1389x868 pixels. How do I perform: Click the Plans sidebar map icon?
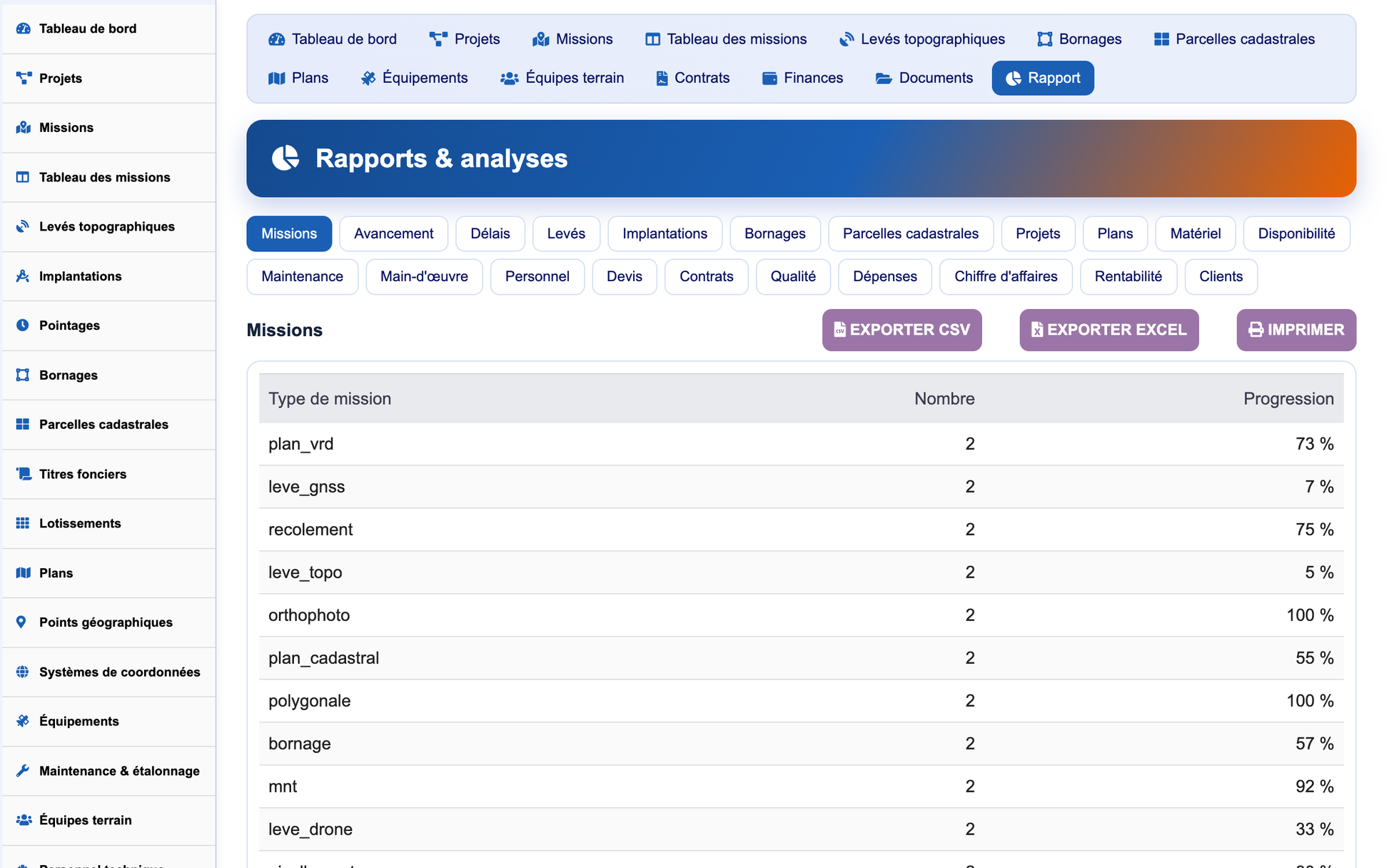point(23,572)
